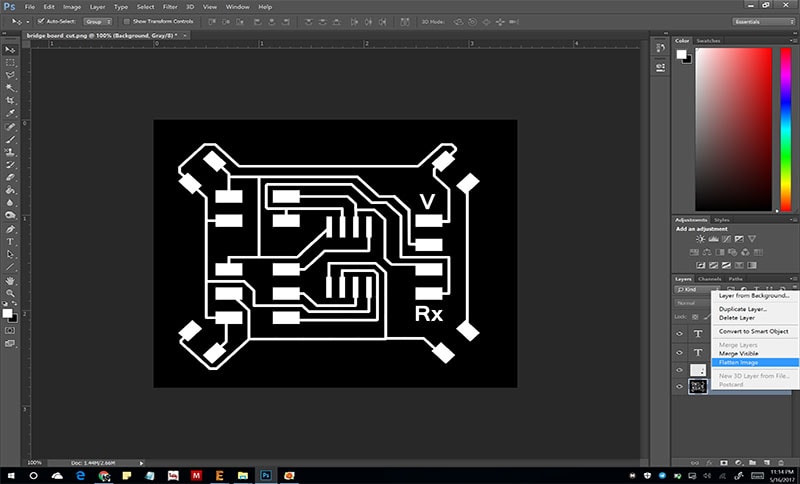The width and height of the screenshot is (800, 484).
Task: Hide the Background layer eye icon
Action: [x=679, y=387]
